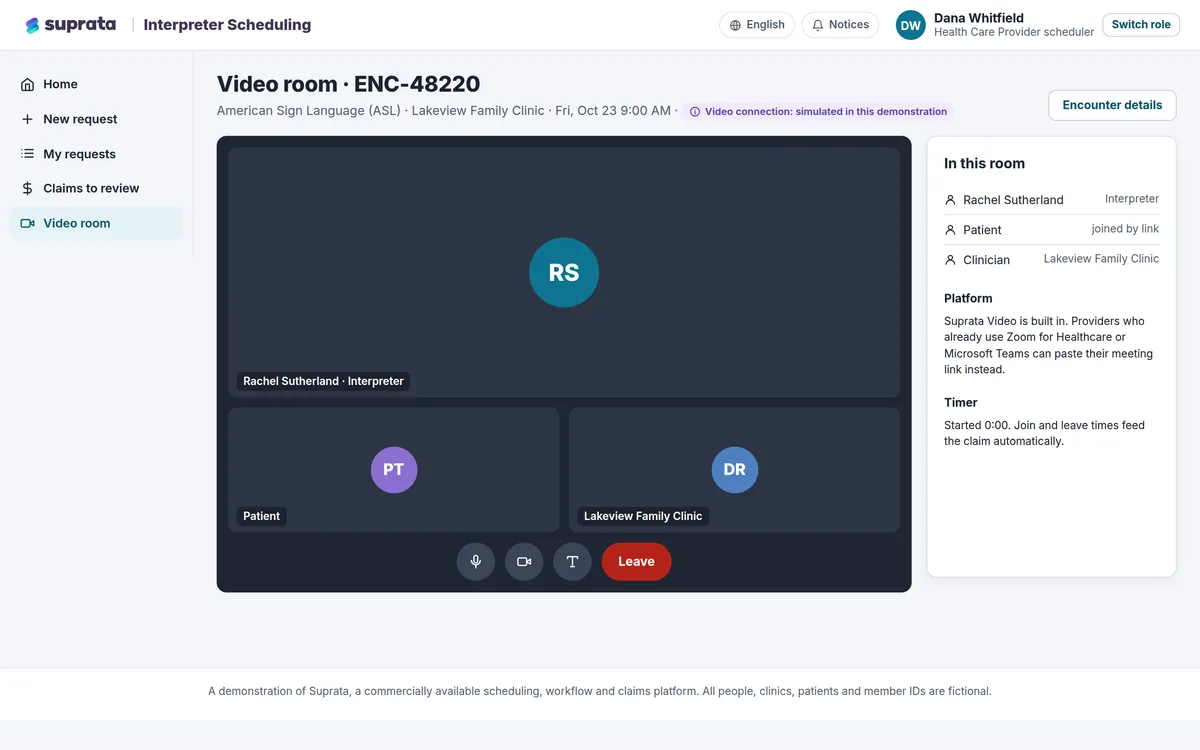Click the 'Video connection: simulated' badge
The image size is (1200, 750).
pyautogui.click(x=818, y=112)
